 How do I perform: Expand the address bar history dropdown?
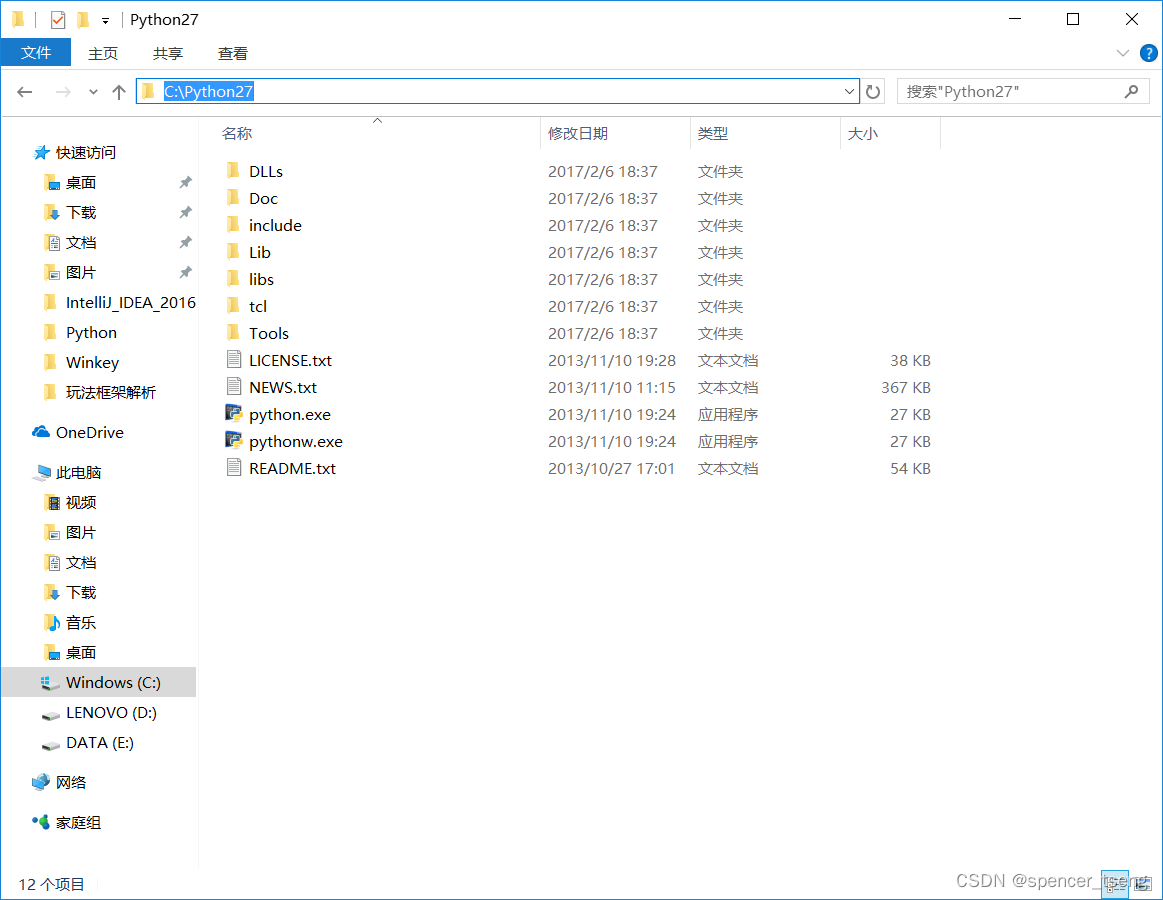849,92
